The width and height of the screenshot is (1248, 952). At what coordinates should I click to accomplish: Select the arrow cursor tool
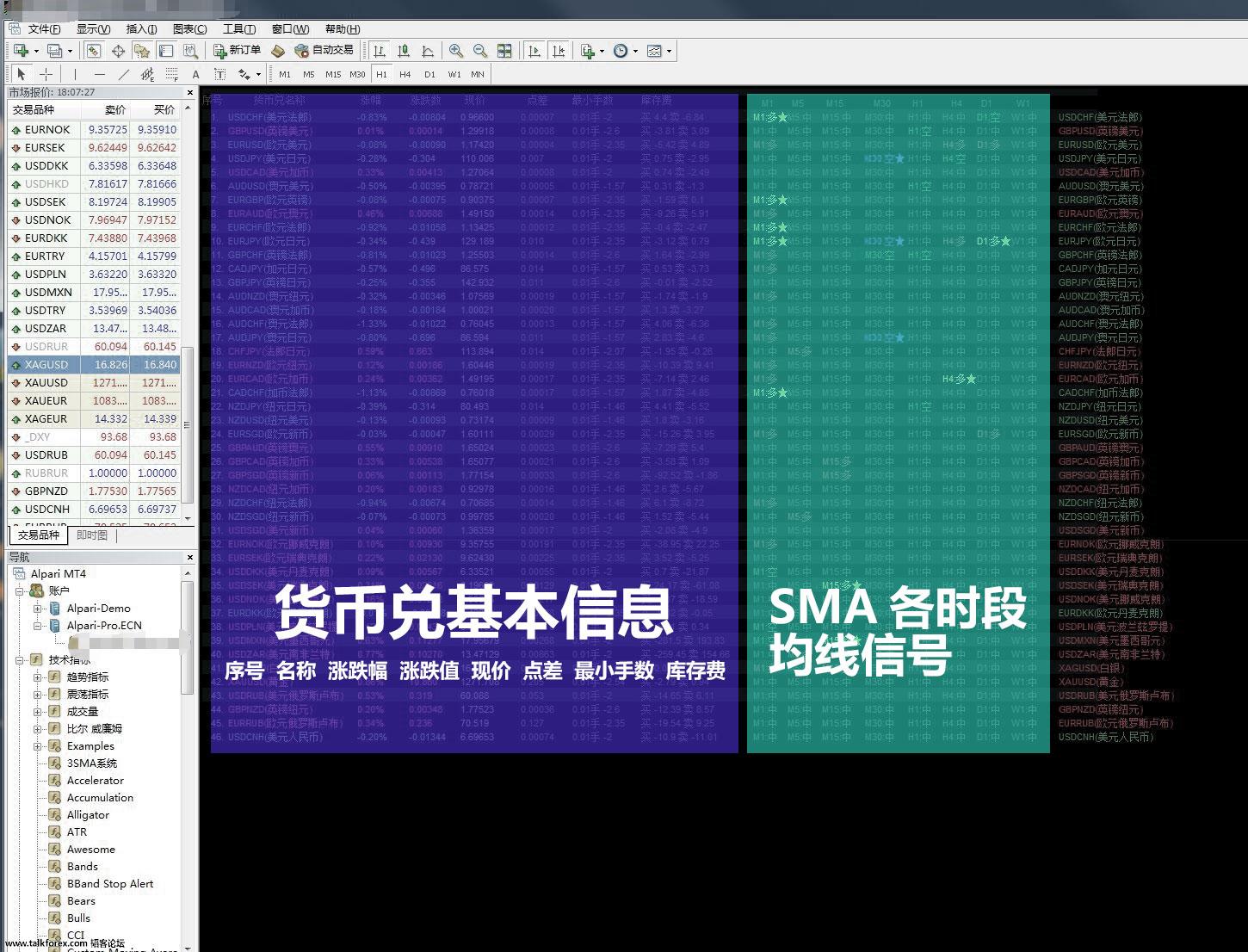(22, 74)
